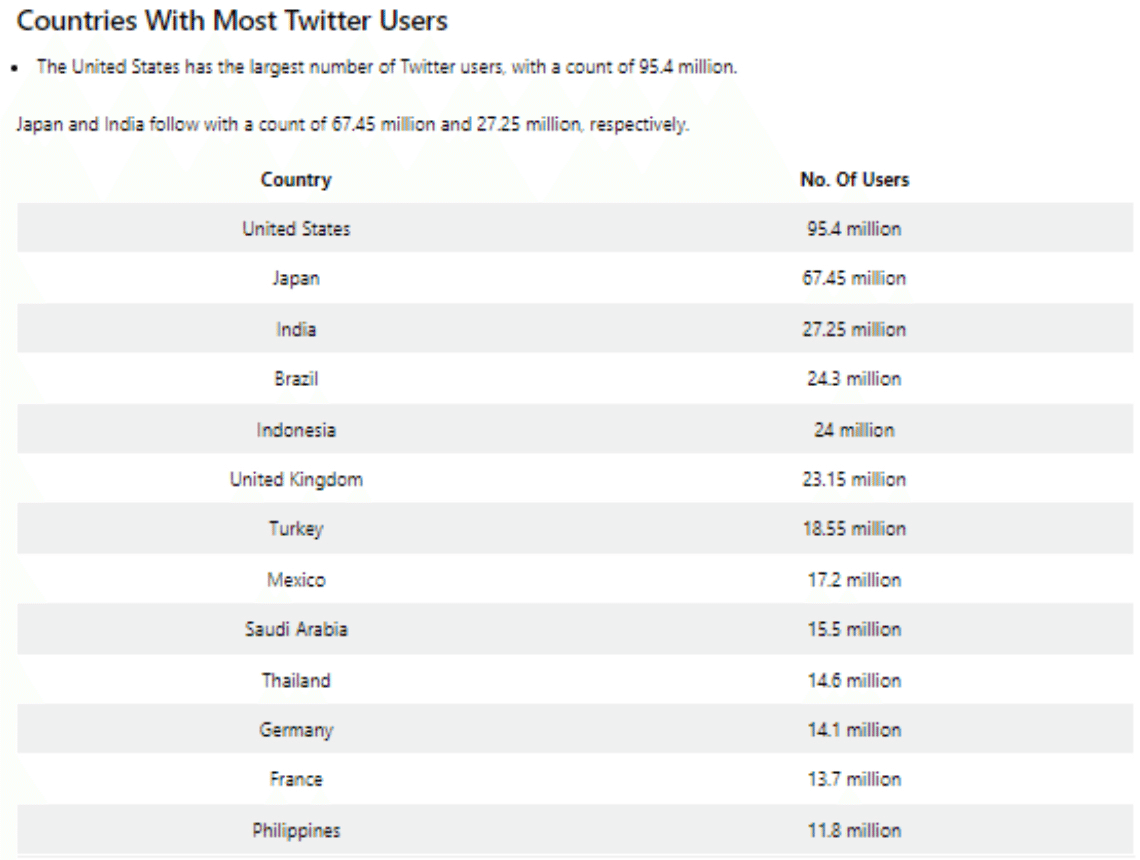Click the '67.45 million' table value

click(x=854, y=279)
